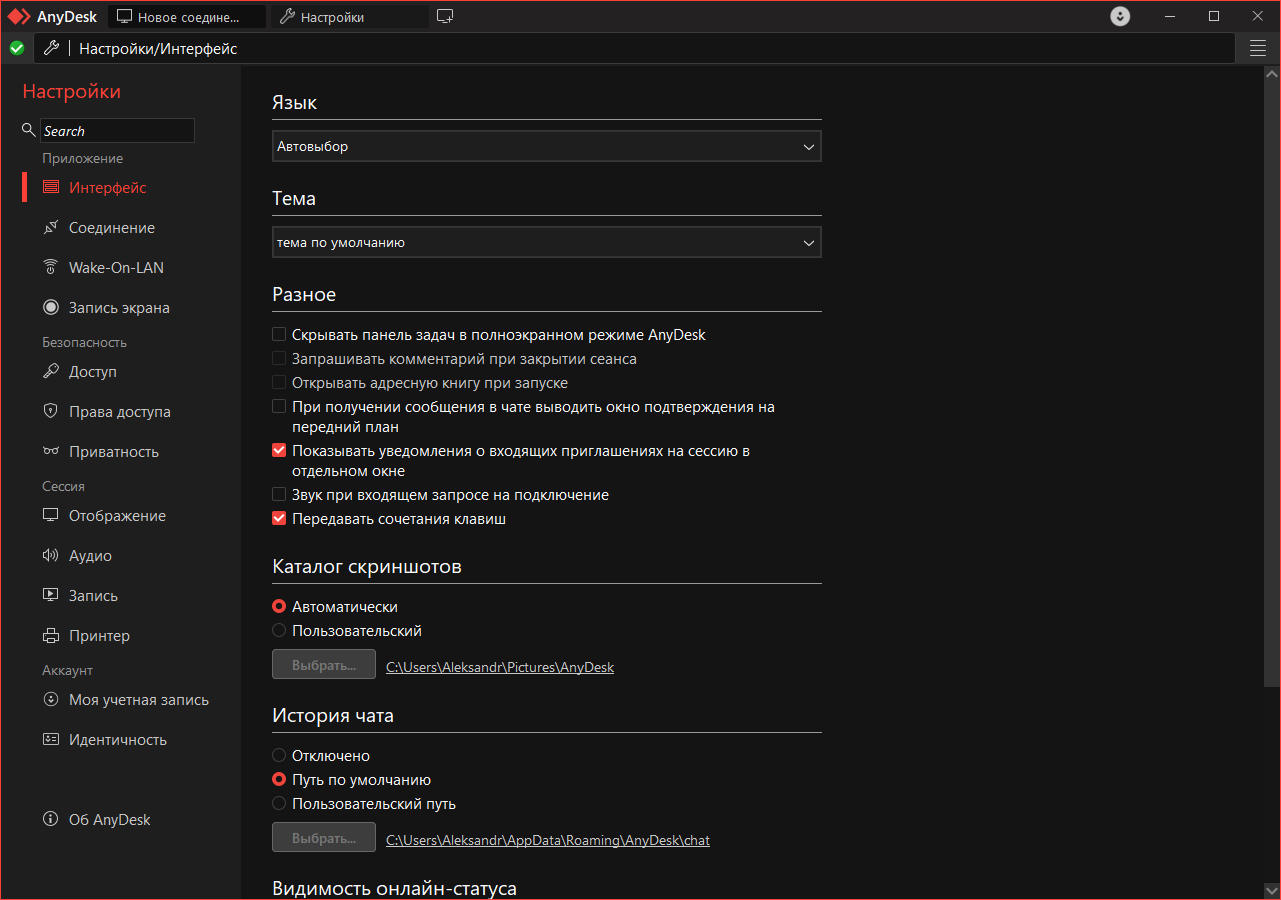Open Доступ settings via key icon

(x=51, y=372)
